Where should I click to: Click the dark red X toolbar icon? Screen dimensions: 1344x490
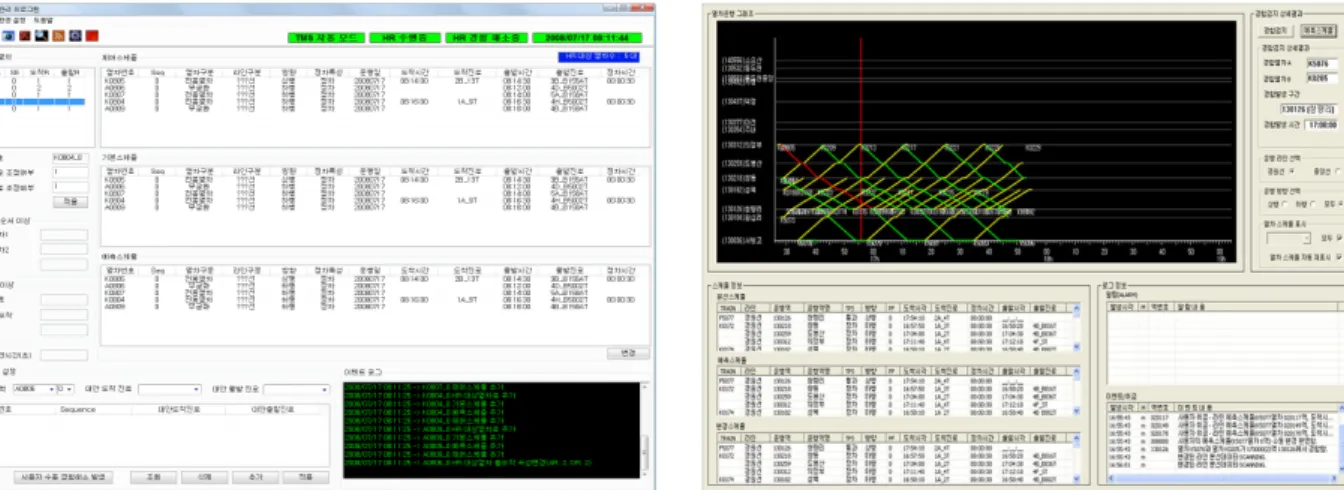click(24, 36)
